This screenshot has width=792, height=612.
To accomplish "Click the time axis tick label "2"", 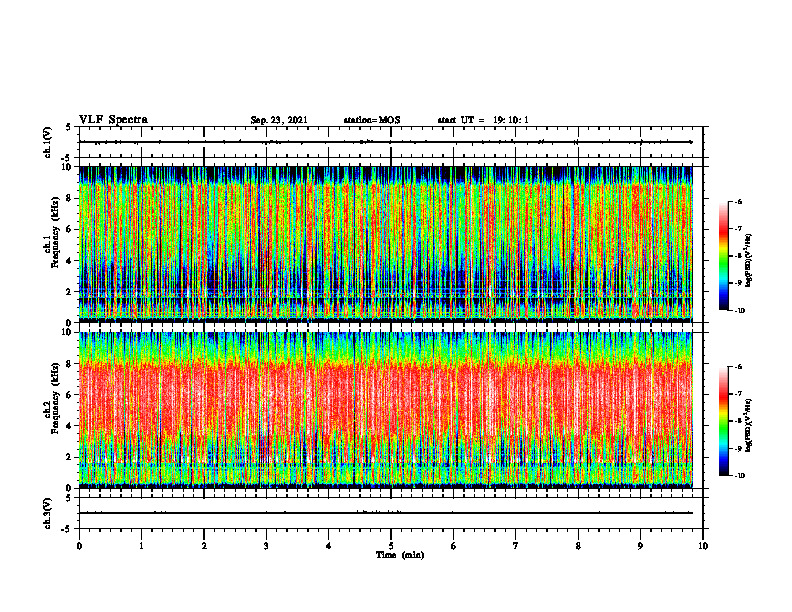I will coord(204,546).
